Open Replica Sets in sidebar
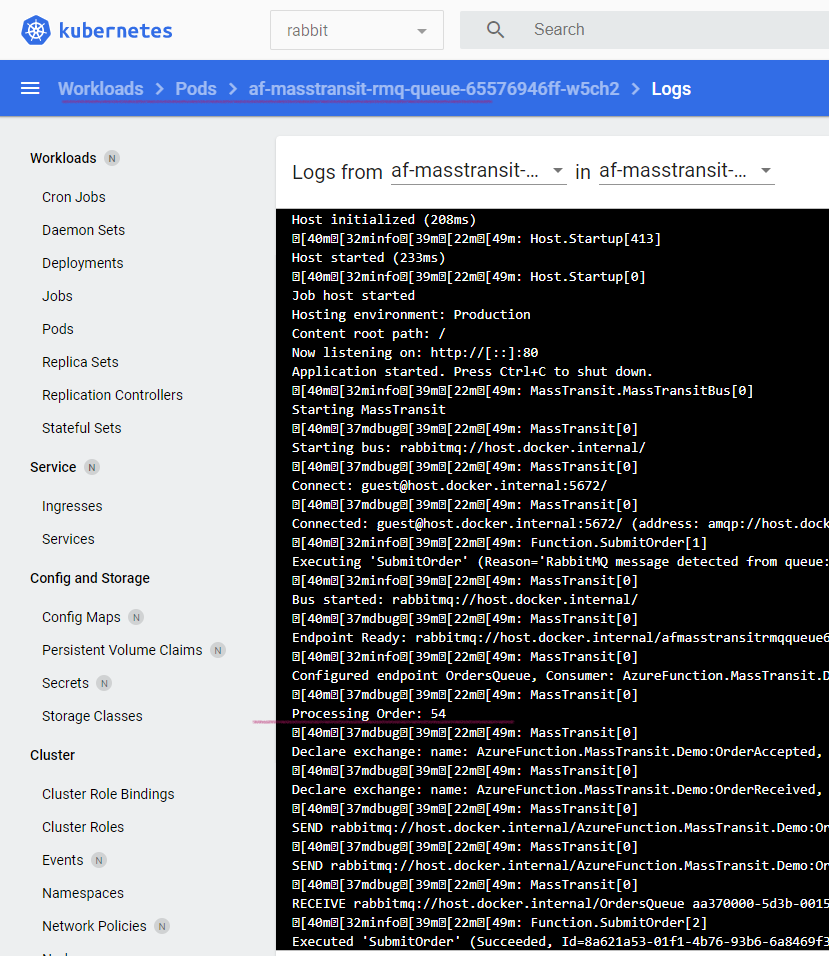 click(x=80, y=362)
